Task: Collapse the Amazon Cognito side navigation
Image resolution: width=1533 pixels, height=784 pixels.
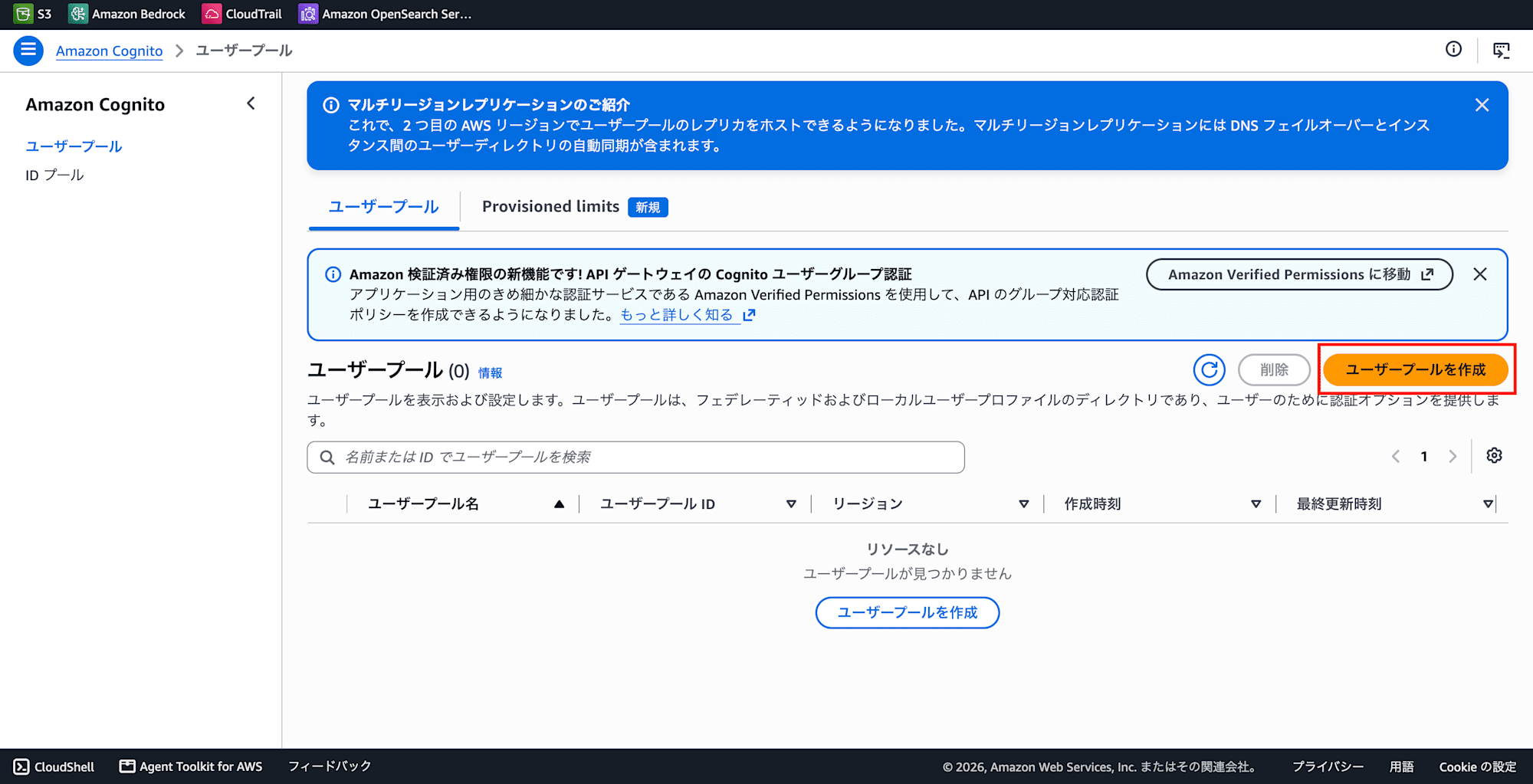Action: tap(251, 103)
